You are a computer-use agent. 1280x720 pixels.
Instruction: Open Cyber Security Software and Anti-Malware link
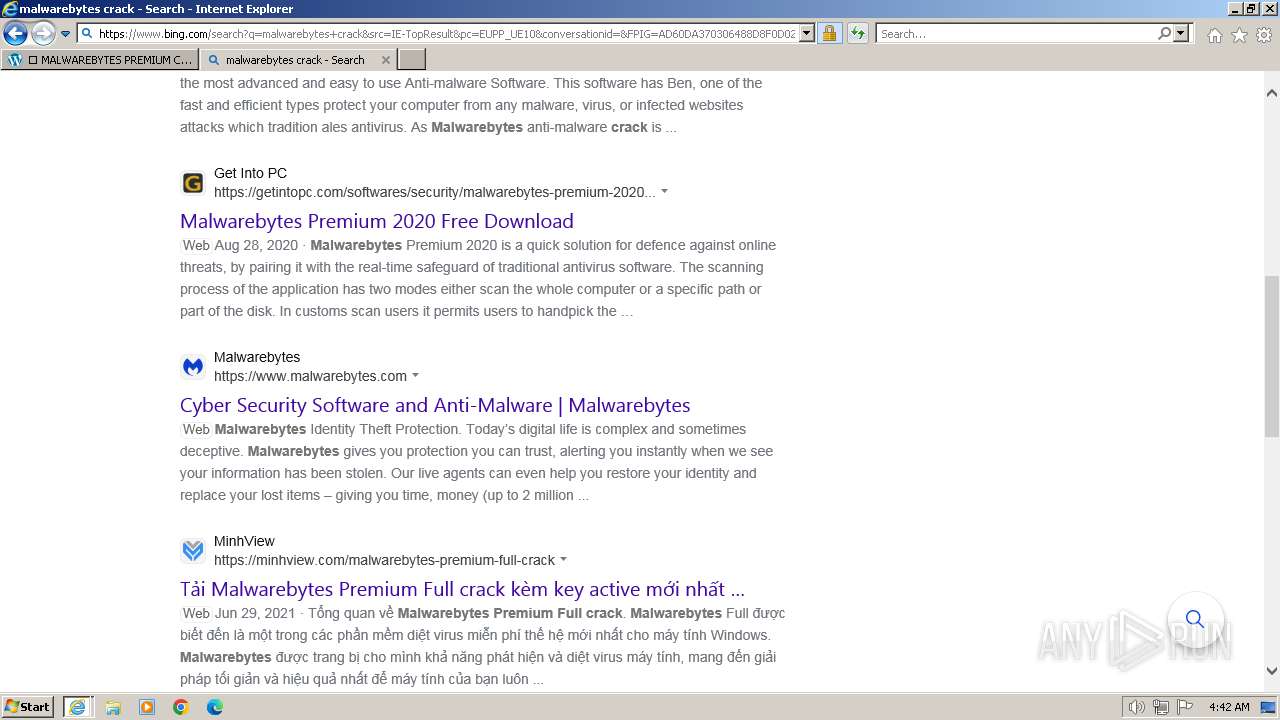tap(435, 405)
